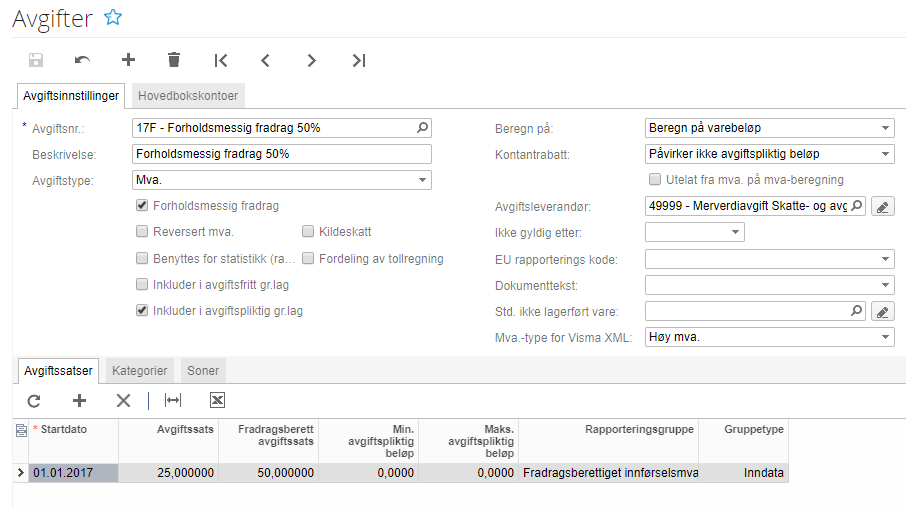This screenshot has width=906, height=509.
Task: Navigate to the next record
Action: point(312,60)
